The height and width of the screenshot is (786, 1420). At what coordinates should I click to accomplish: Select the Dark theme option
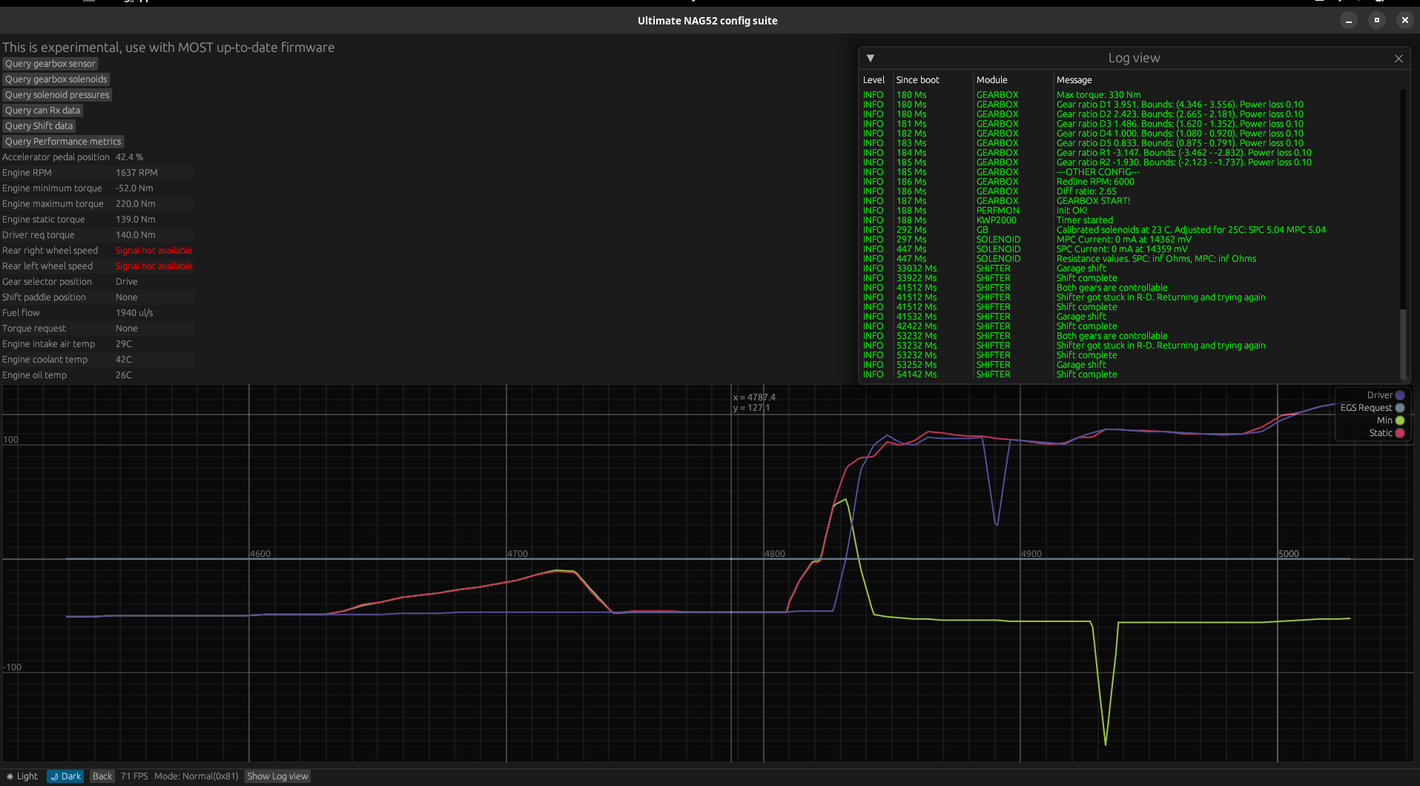65,776
